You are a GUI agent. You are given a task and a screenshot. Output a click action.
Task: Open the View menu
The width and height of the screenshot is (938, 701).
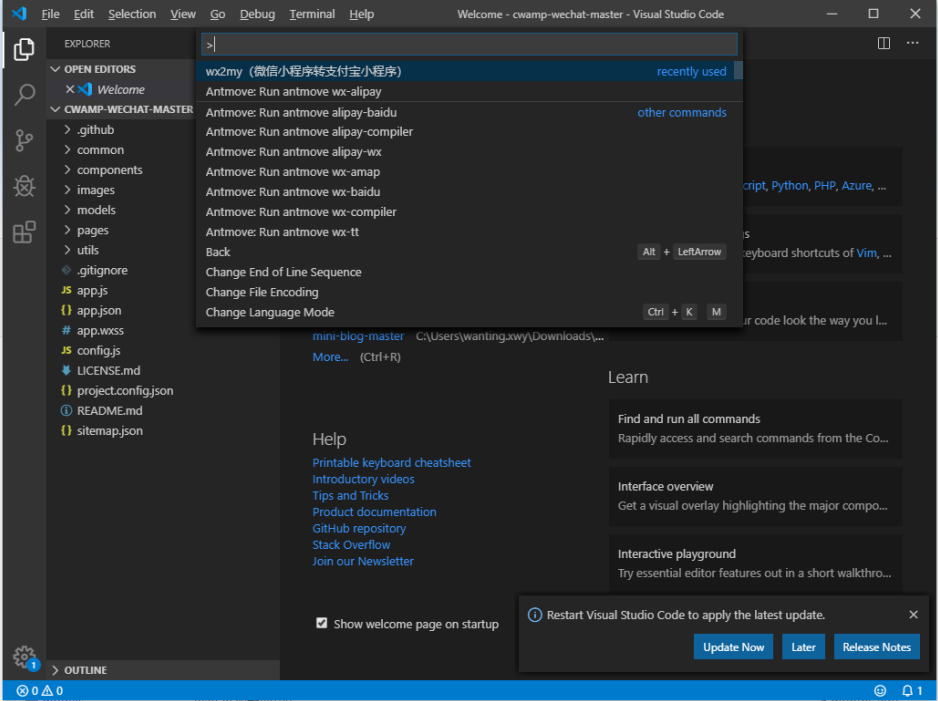(x=183, y=14)
